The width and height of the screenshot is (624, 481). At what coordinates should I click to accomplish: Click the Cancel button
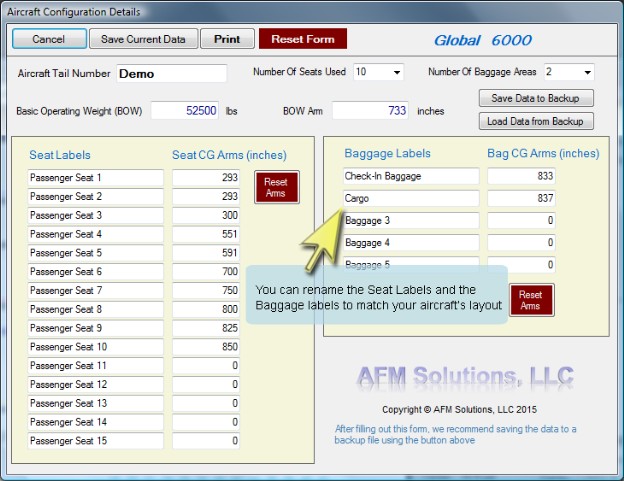[49, 39]
